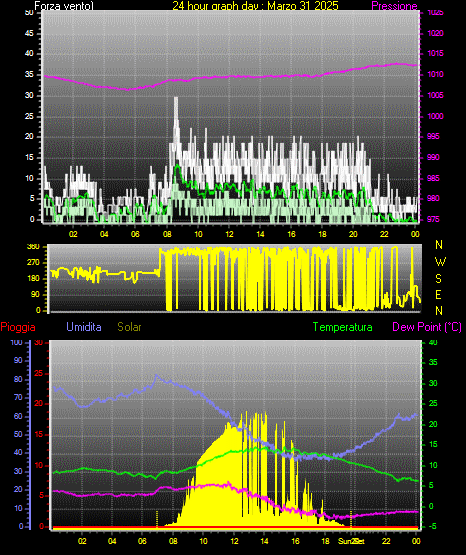Click "-5" on the green temperature axis
This screenshot has height=555, width=466.
click(x=432, y=527)
